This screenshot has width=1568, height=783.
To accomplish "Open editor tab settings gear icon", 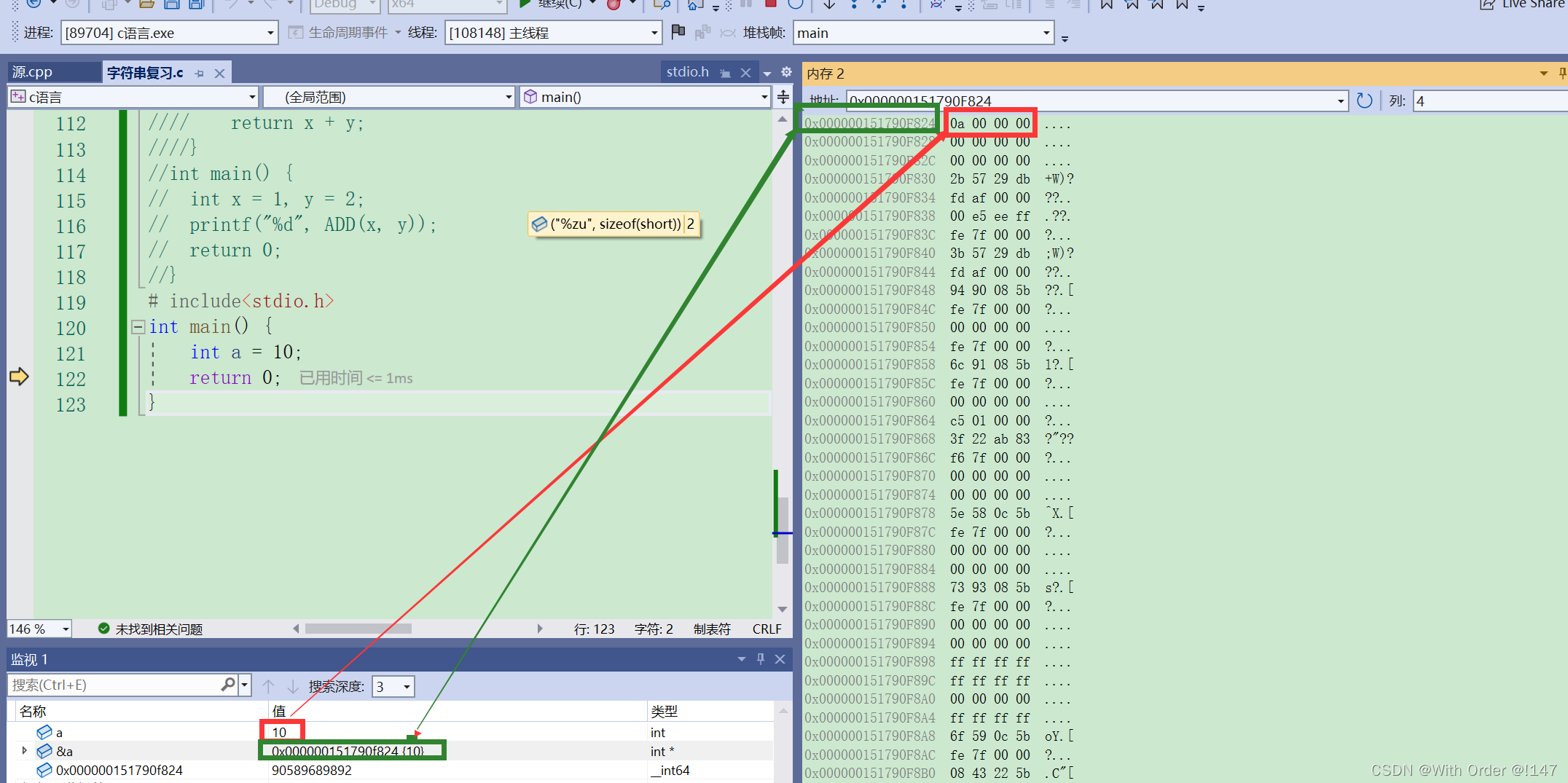I will (786, 72).
